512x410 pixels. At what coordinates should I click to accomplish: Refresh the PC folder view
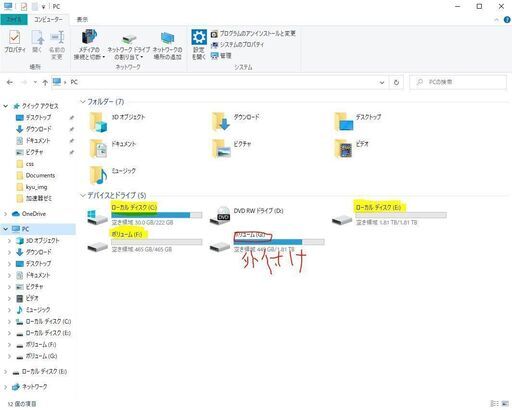tap(396, 82)
